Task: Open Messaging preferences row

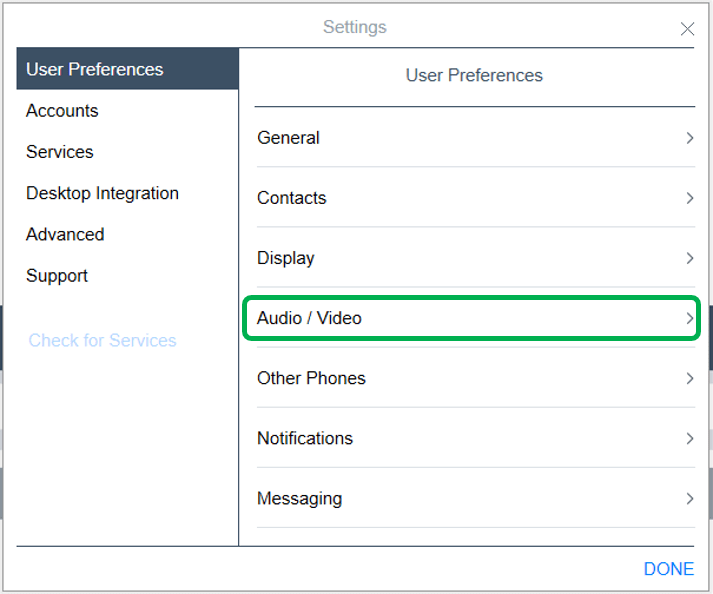Action: (x=300, y=498)
